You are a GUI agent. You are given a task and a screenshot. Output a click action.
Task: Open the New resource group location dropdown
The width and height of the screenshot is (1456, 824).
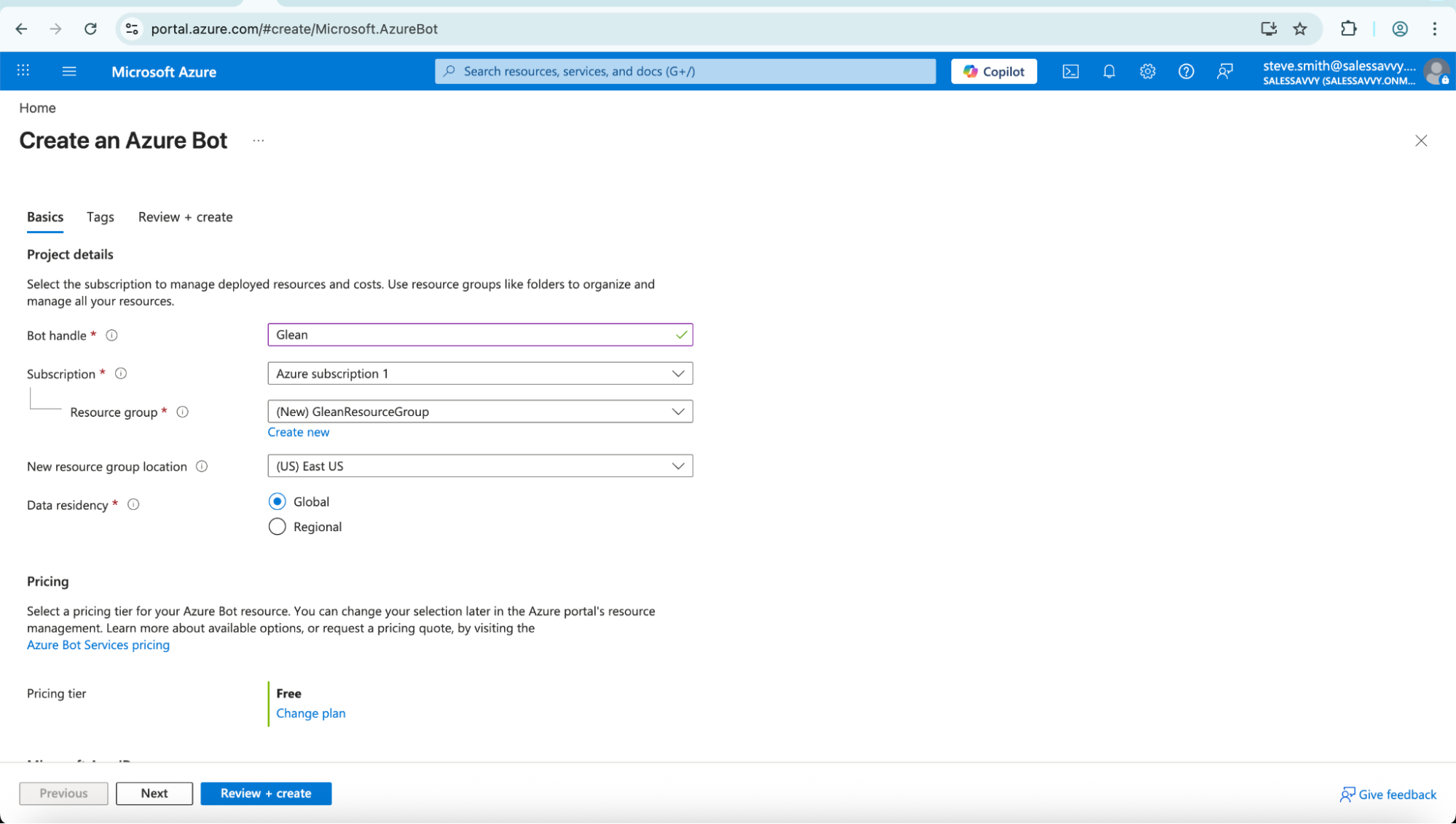(x=480, y=466)
